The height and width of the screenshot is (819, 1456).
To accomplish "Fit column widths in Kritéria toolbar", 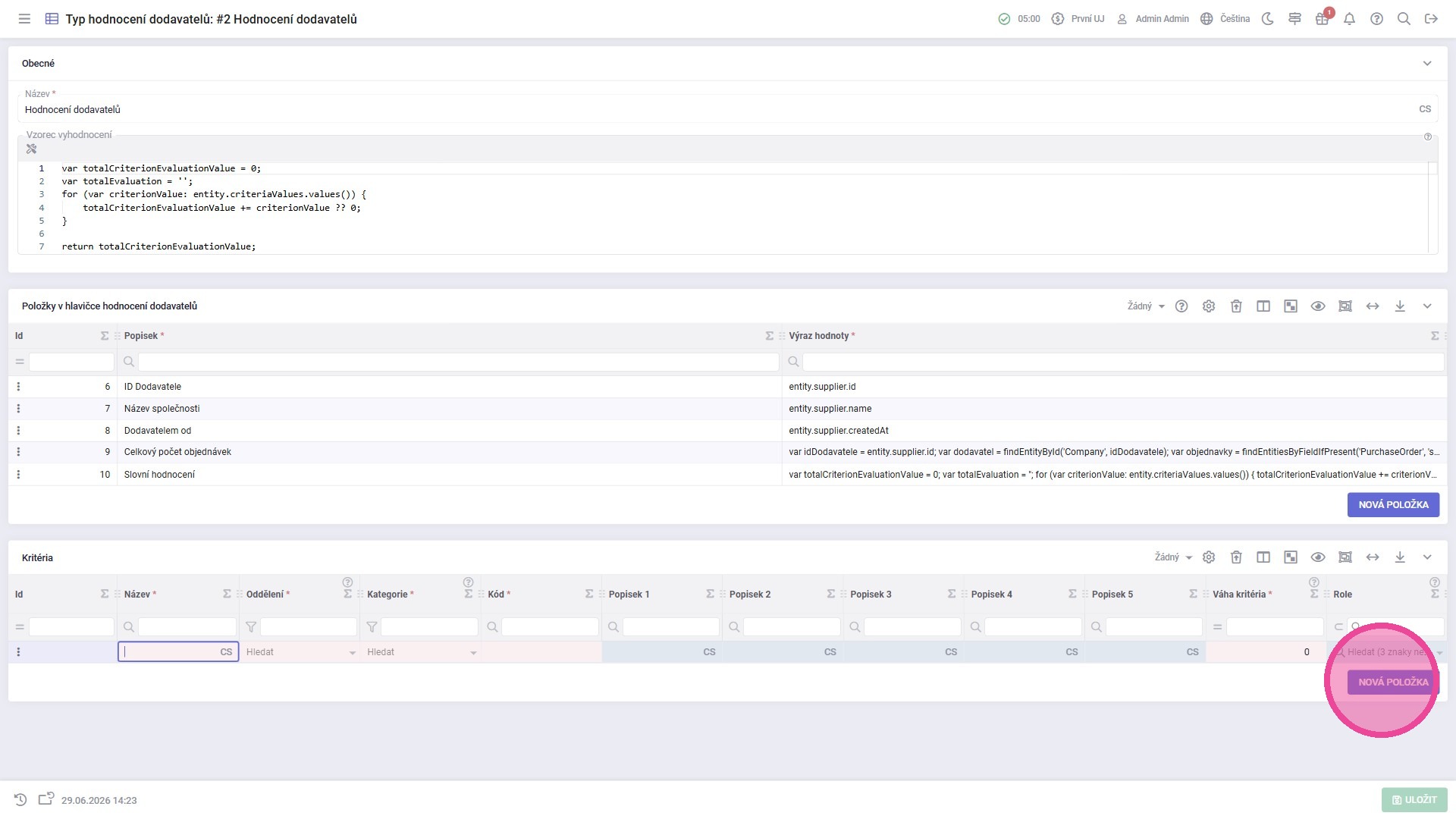I will point(1373,557).
